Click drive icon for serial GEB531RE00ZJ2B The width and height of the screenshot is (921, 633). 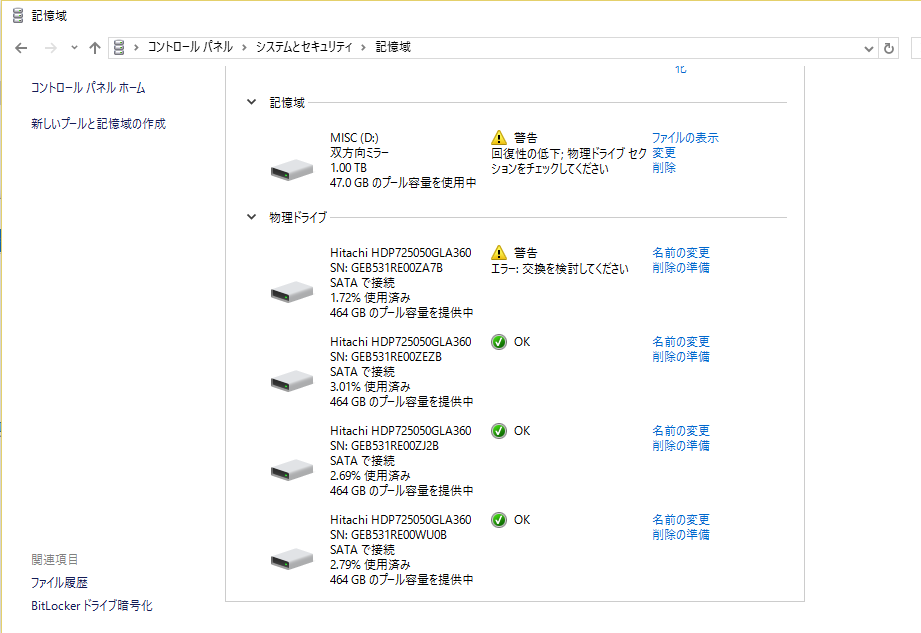292,469
